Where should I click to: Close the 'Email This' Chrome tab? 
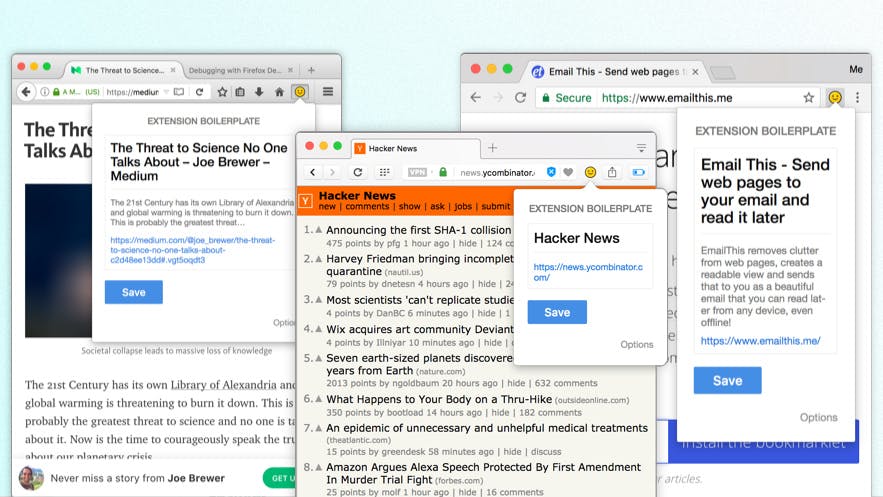point(695,71)
